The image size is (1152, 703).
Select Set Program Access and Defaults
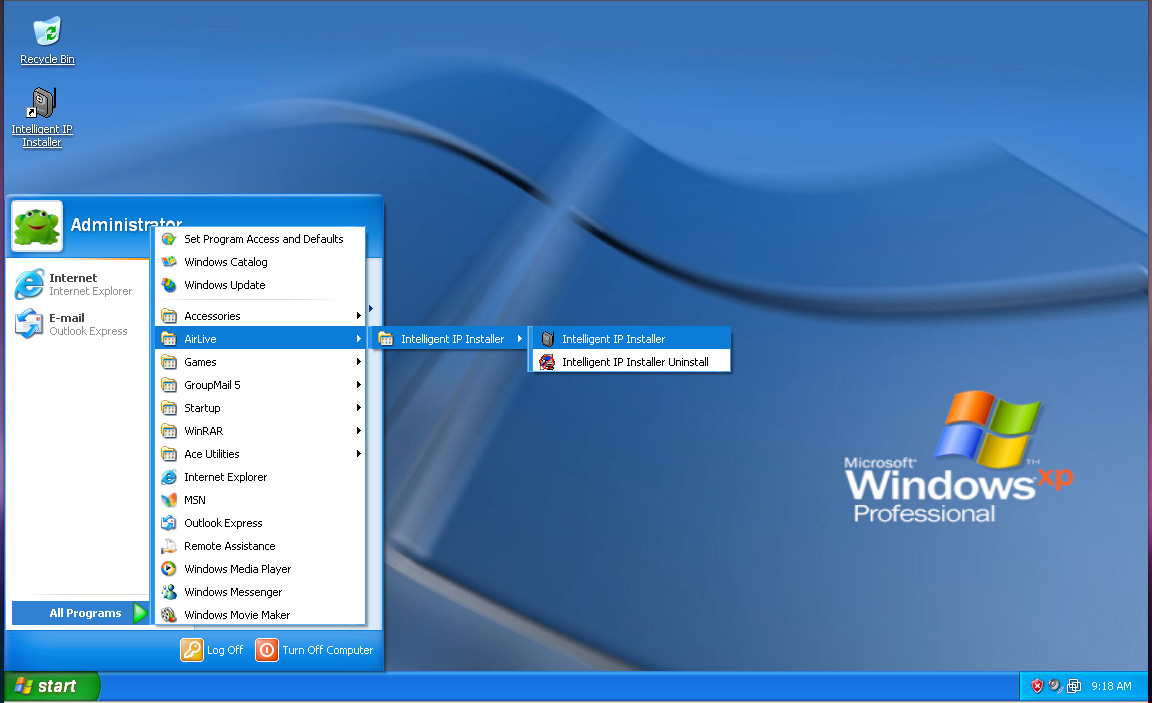click(x=263, y=239)
